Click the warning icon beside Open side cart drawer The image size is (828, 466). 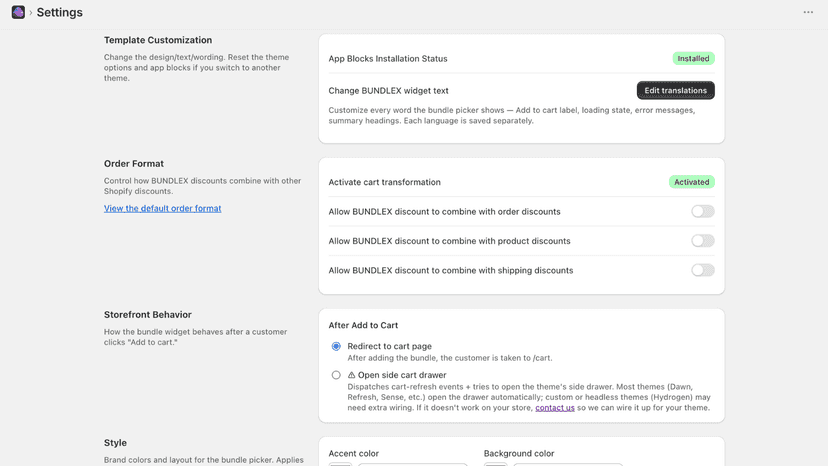pos(351,375)
